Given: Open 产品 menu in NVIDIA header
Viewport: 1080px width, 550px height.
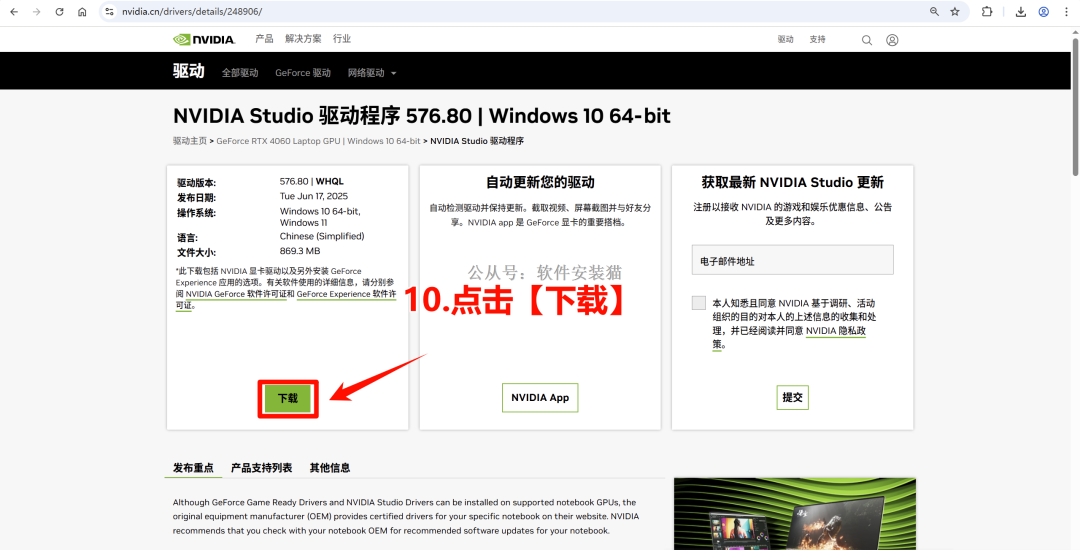Looking at the screenshot, I should (x=264, y=39).
